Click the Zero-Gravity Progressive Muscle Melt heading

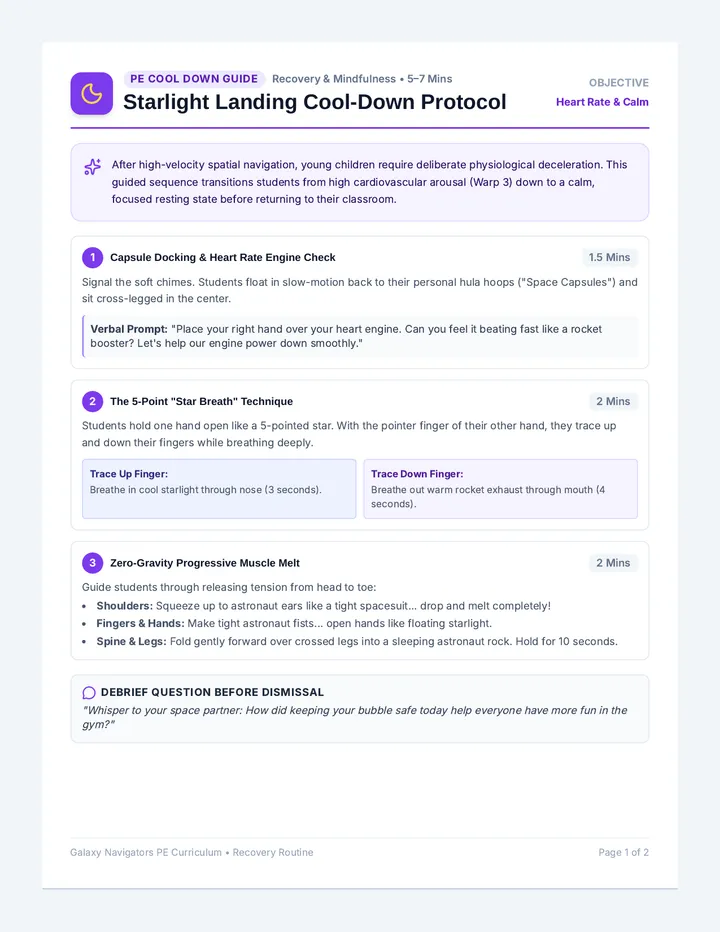point(205,563)
